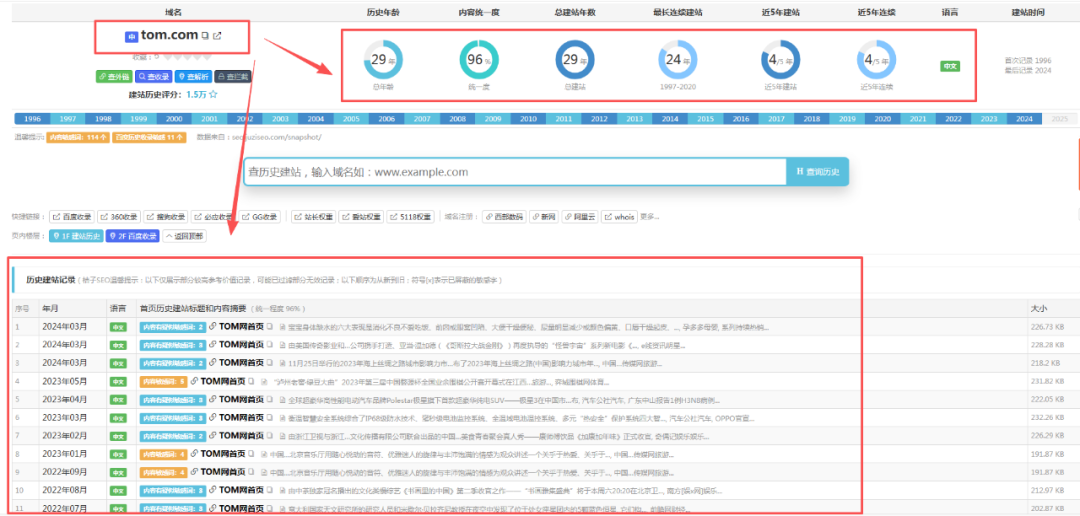Click document icon in the 2023年03月 row

pos(283,417)
